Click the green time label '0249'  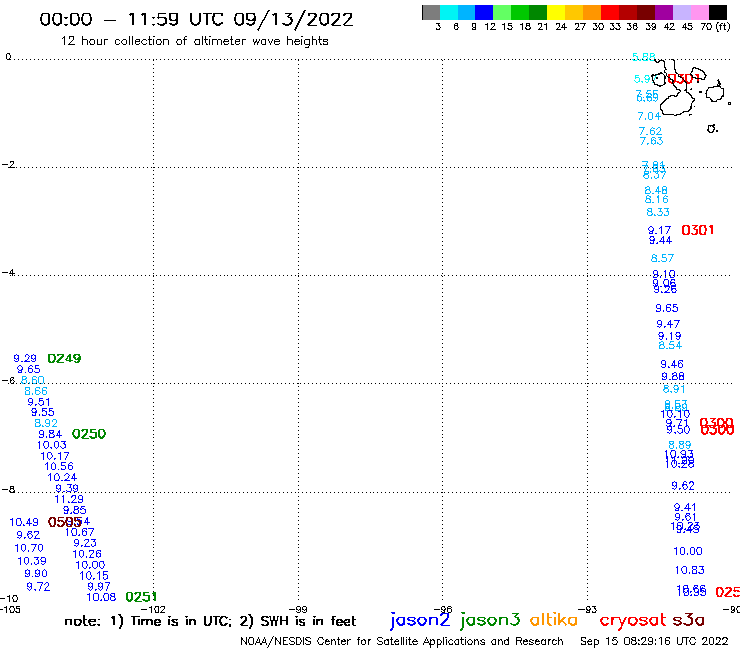click(x=65, y=358)
